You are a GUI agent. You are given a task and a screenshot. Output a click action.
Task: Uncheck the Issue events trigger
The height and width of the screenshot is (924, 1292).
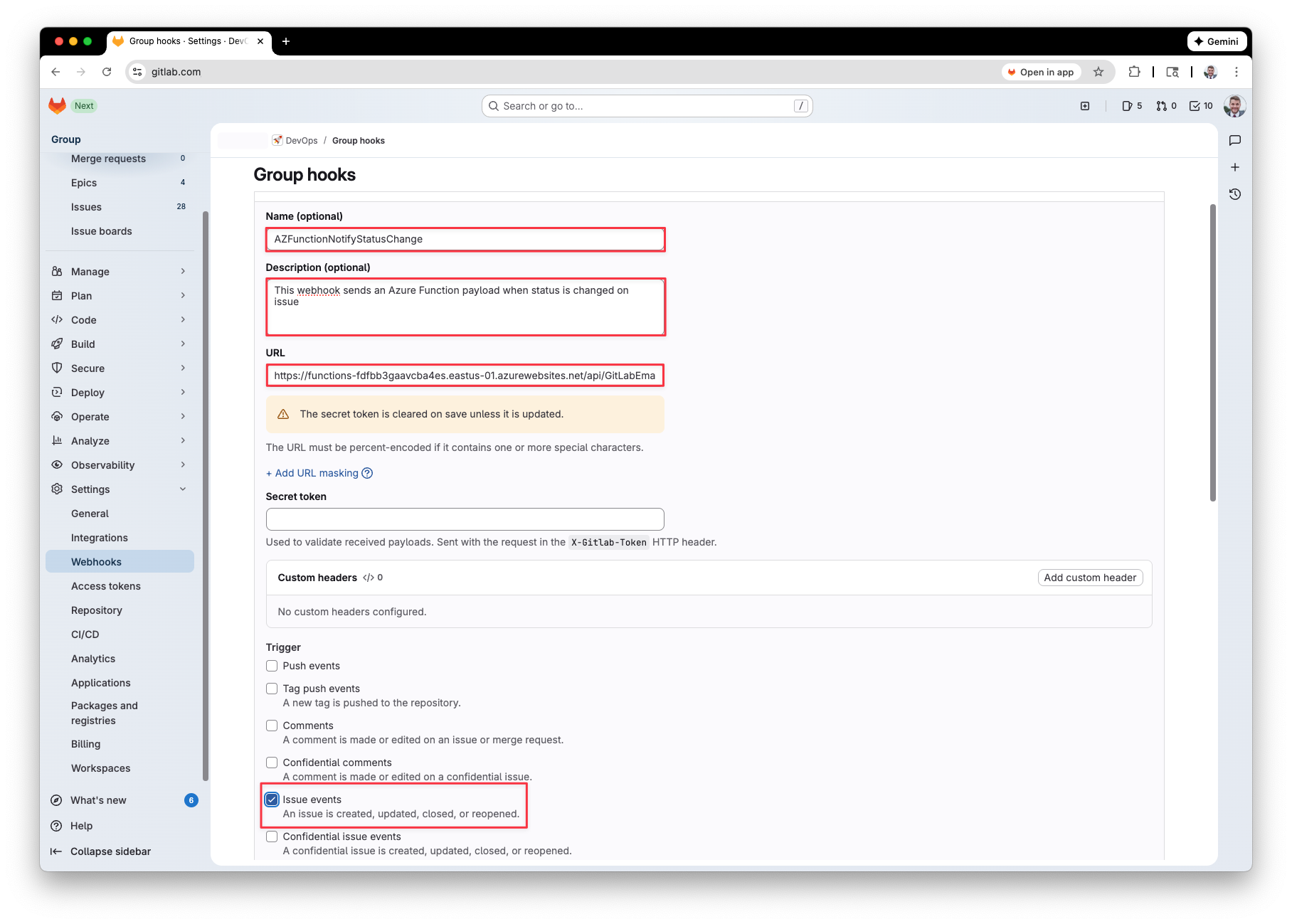tap(272, 800)
